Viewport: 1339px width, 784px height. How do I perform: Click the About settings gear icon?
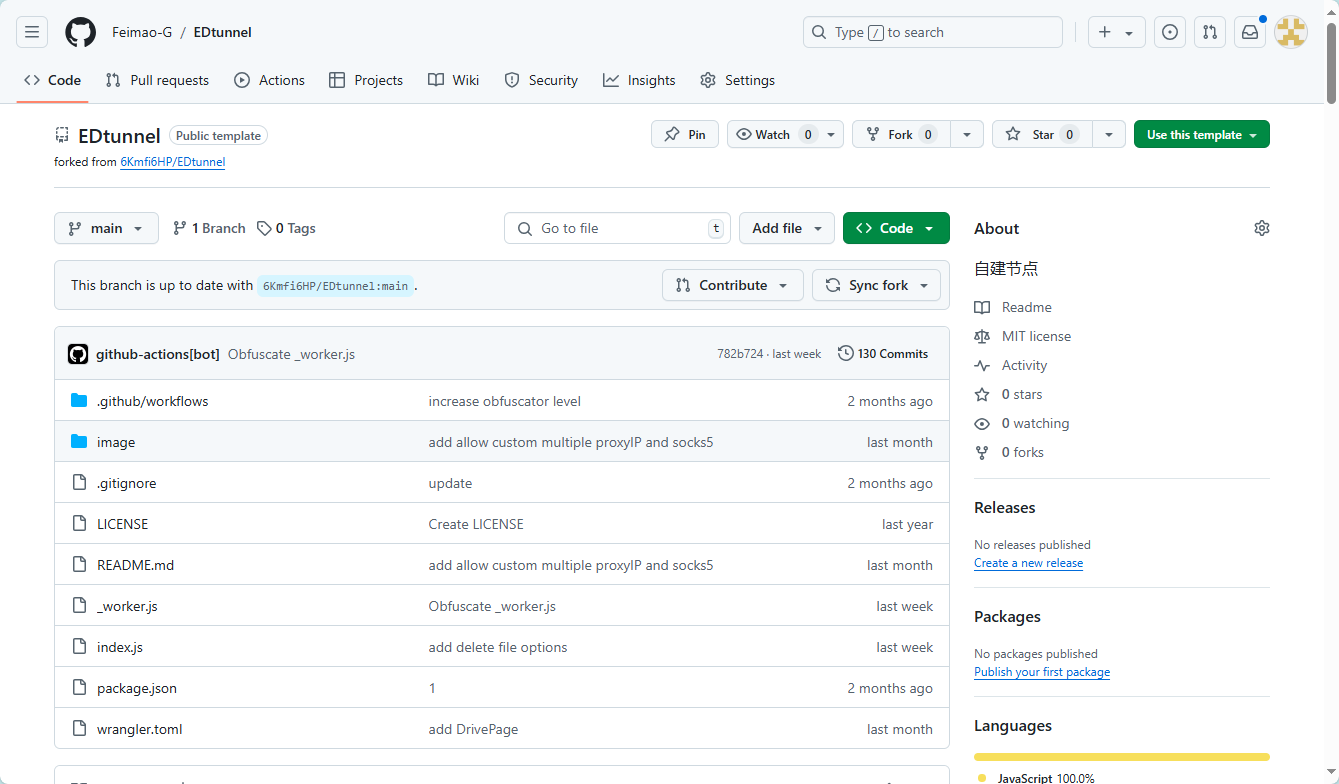coord(1262,228)
